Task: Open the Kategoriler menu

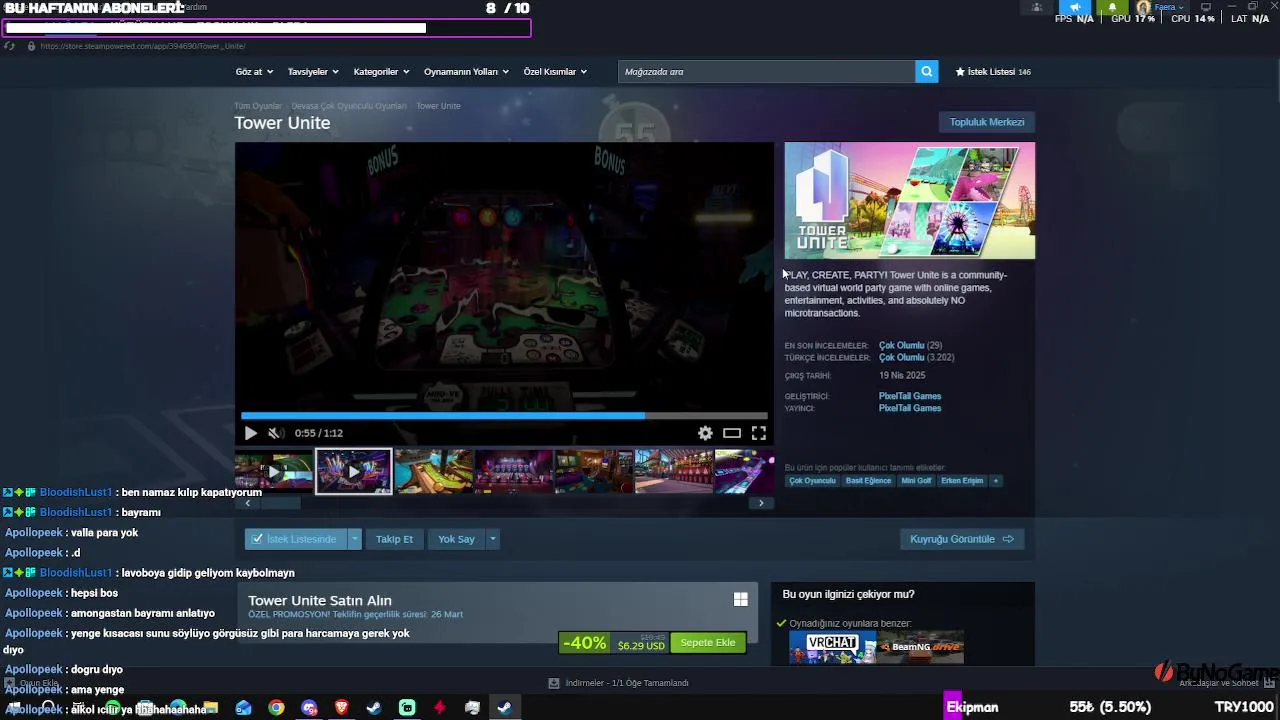Action: point(381,72)
